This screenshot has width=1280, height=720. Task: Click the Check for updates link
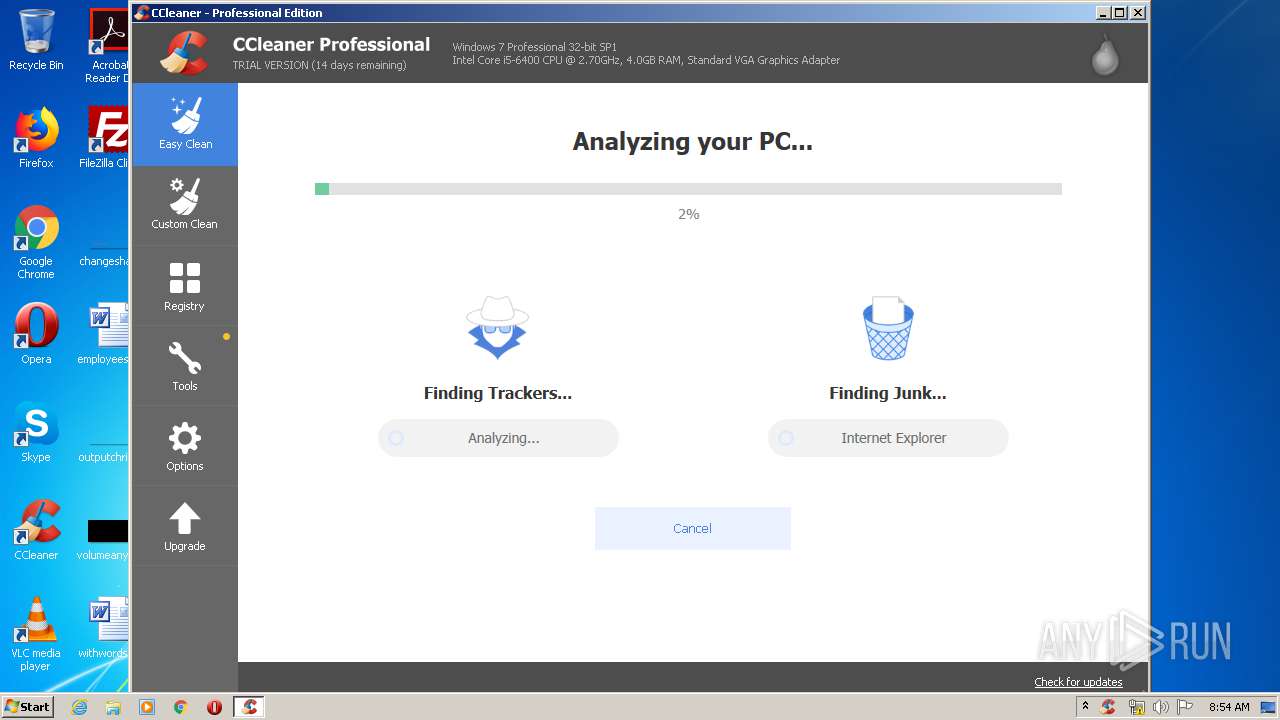[x=1078, y=682]
